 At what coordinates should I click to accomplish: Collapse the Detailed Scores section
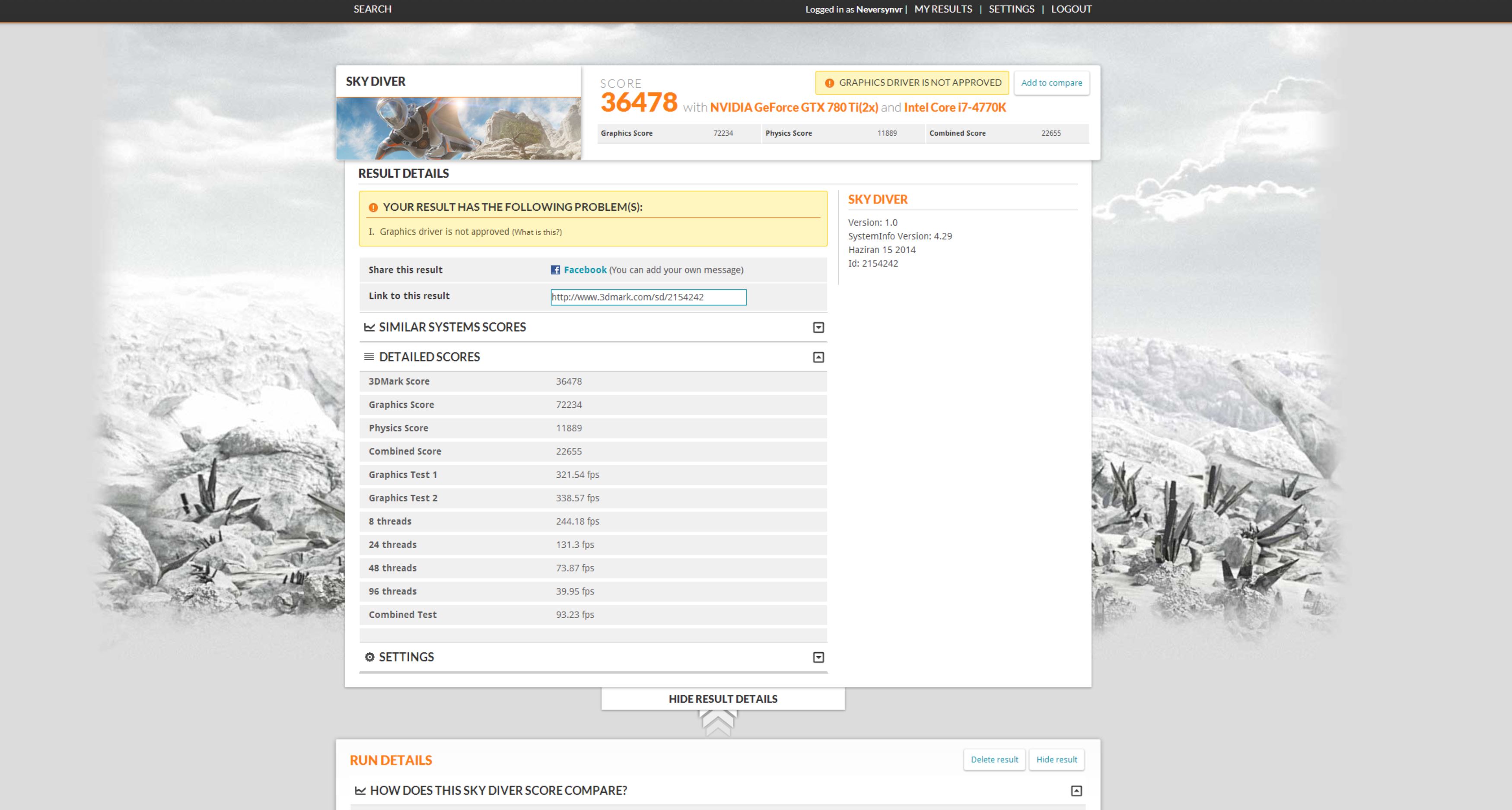tap(818, 357)
